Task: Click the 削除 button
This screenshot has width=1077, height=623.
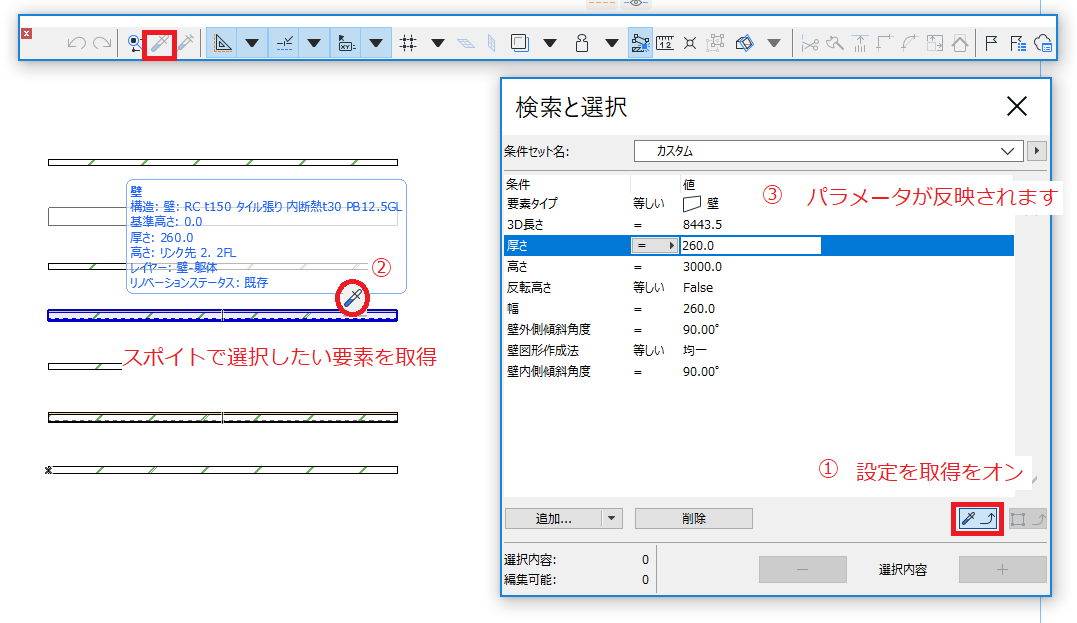Action: tap(694, 519)
